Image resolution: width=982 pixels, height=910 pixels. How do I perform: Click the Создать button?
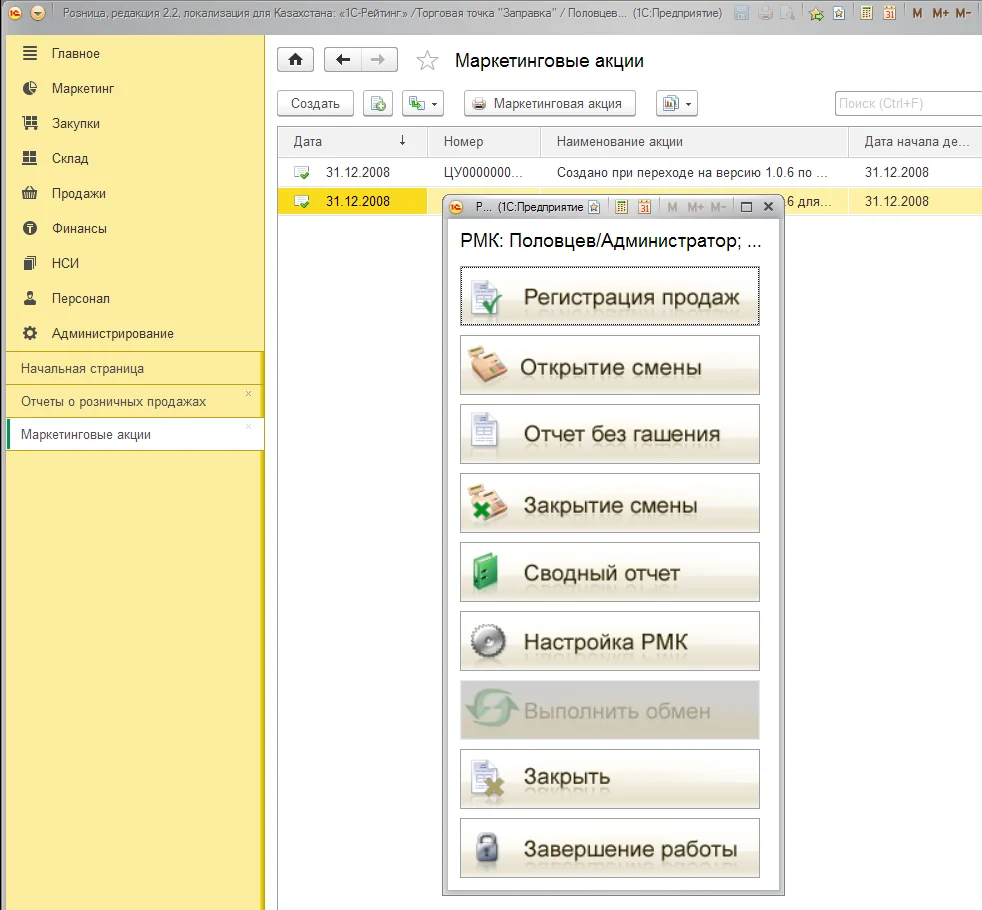pos(315,103)
